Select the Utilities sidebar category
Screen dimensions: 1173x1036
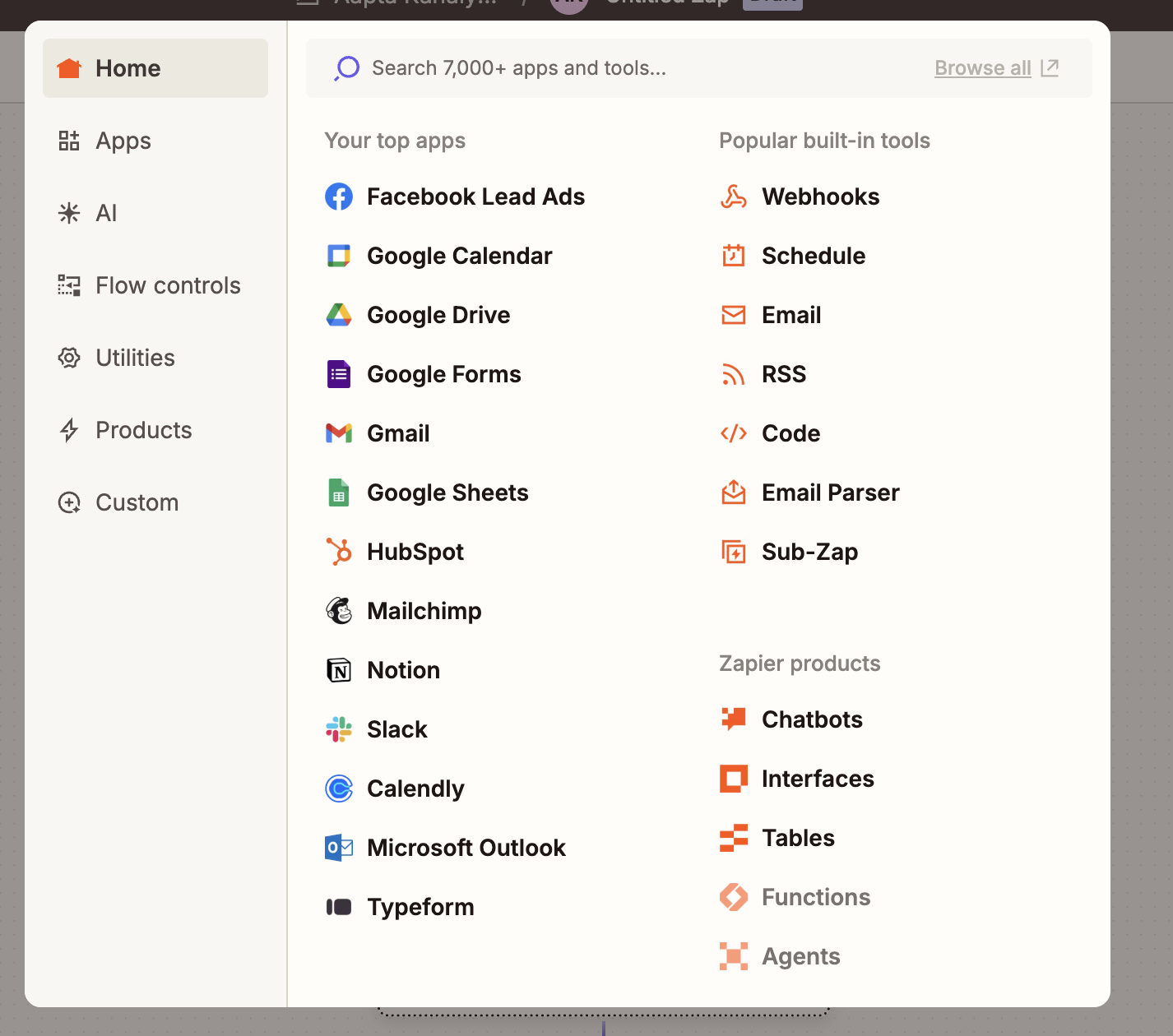pyautogui.click(x=135, y=358)
